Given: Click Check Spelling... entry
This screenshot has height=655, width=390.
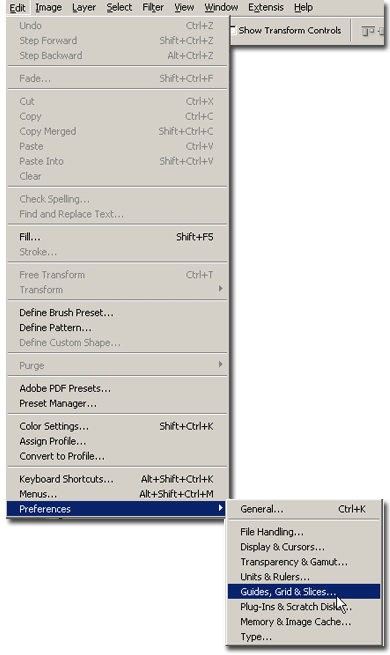Looking at the screenshot, I should (117, 199).
